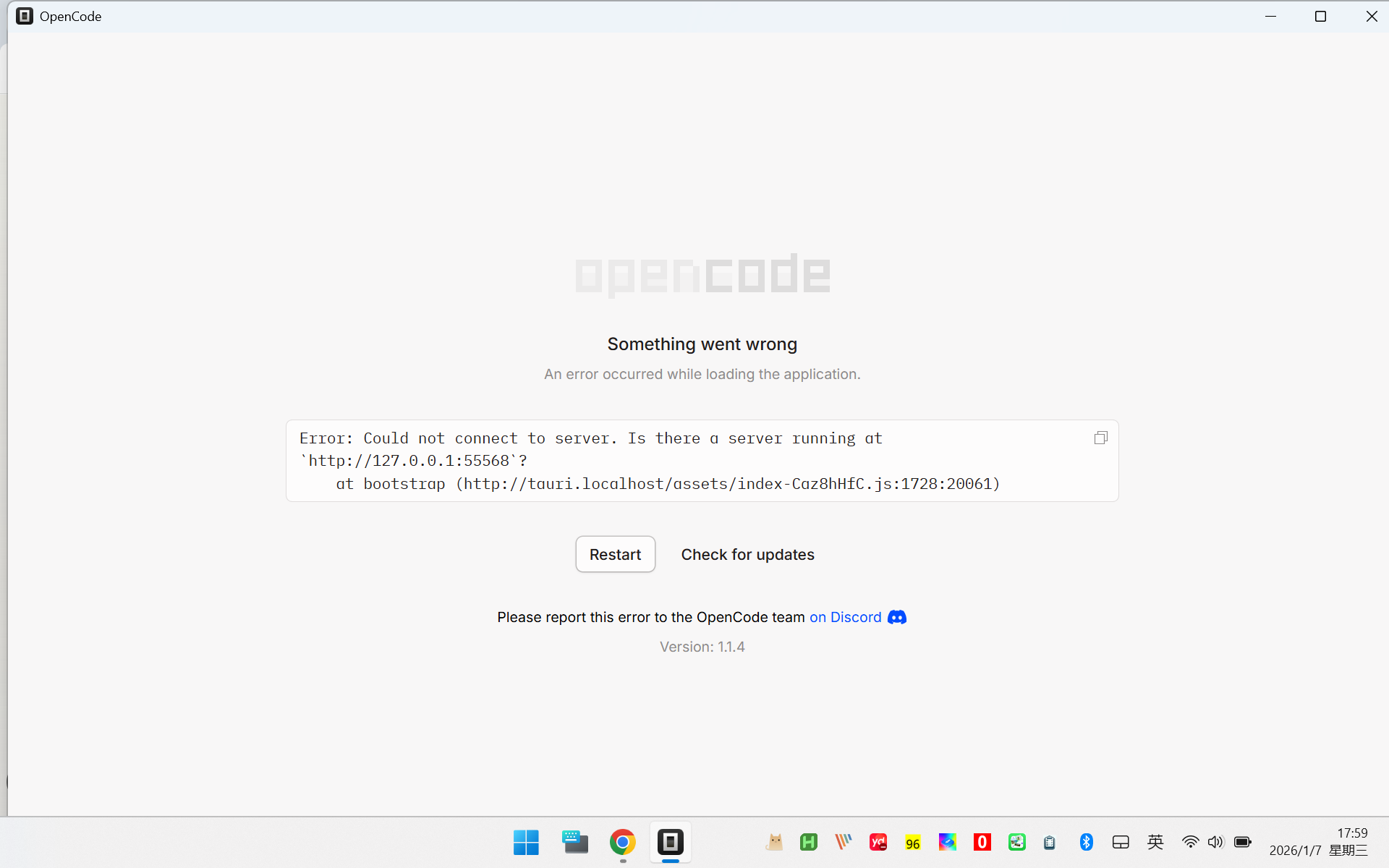1389x868 pixels.
Task: Open the Windows Start menu
Action: 526,842
